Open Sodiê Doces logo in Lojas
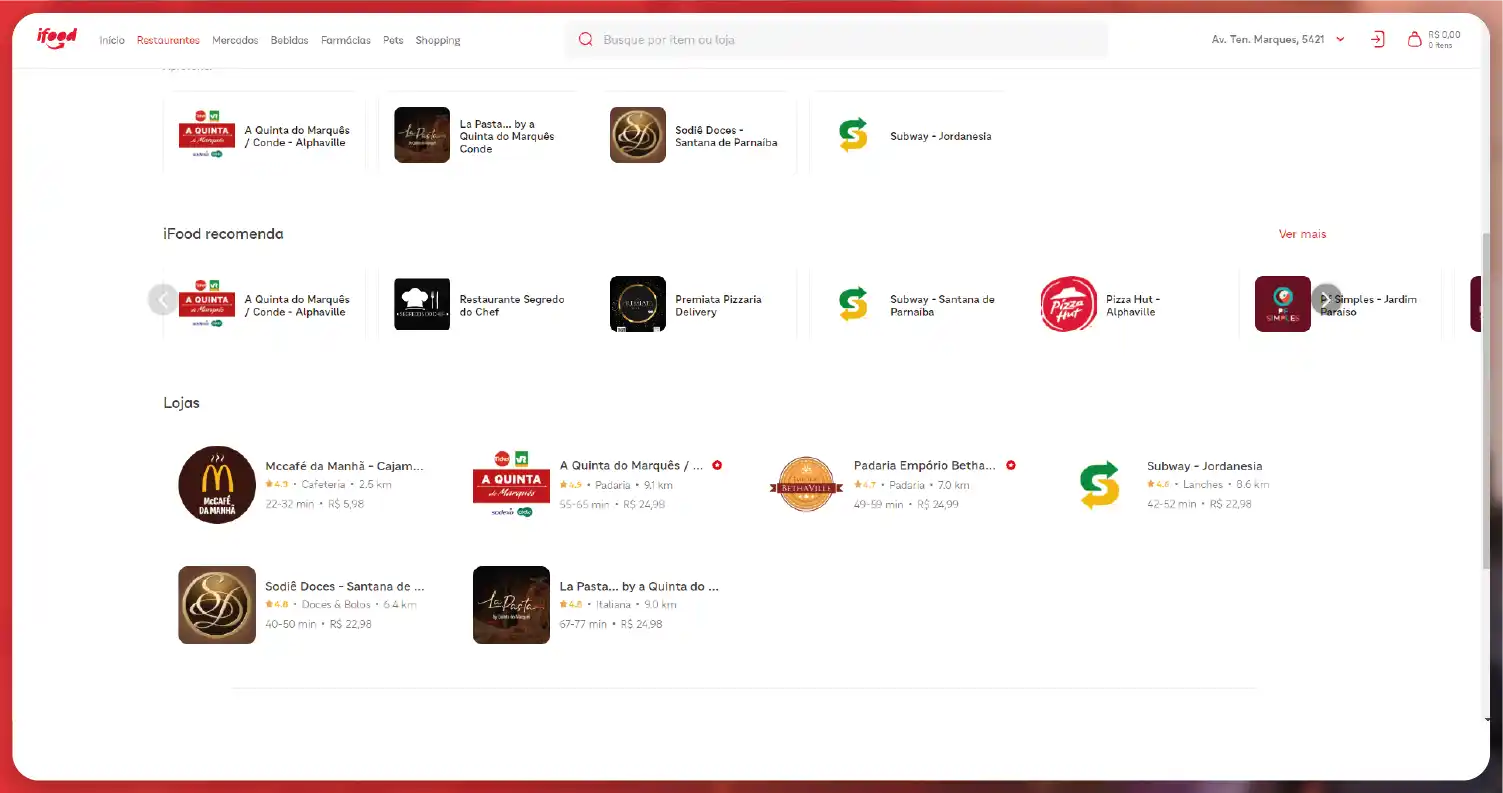Image resolution: width=1503 pixels, height=793 pixels. 217,605
